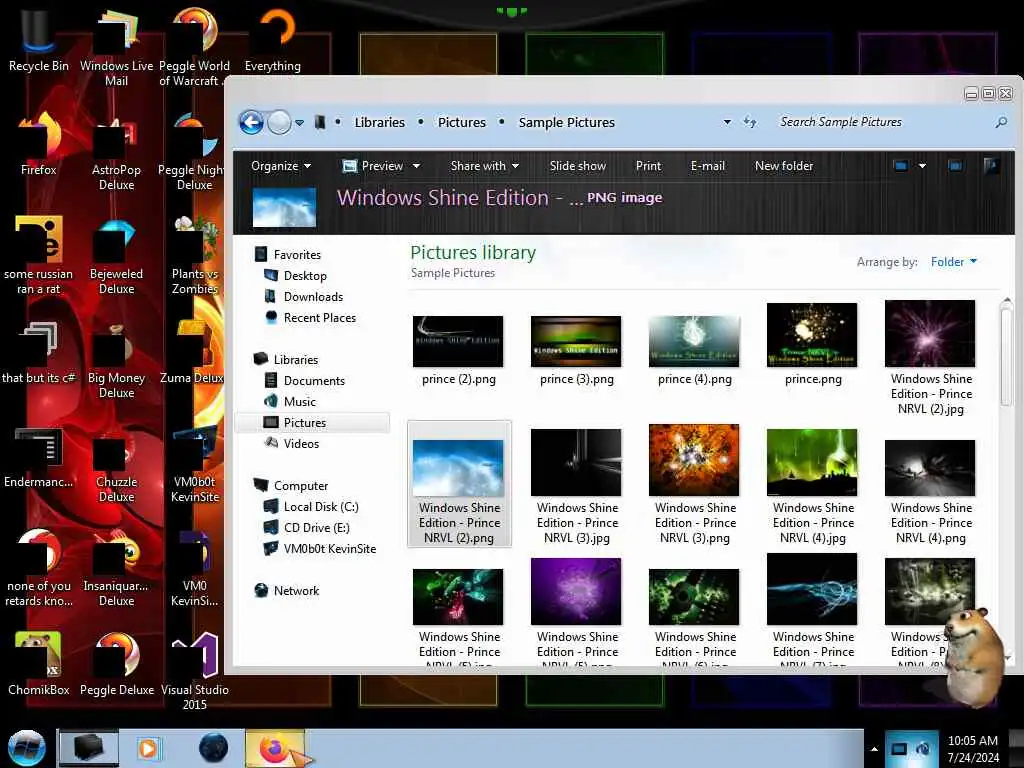Image resolution: width=1024 pixels, height=768 pixels.
Task: Click the Forward navigation button in Explorer
Action: coord(280,122)
